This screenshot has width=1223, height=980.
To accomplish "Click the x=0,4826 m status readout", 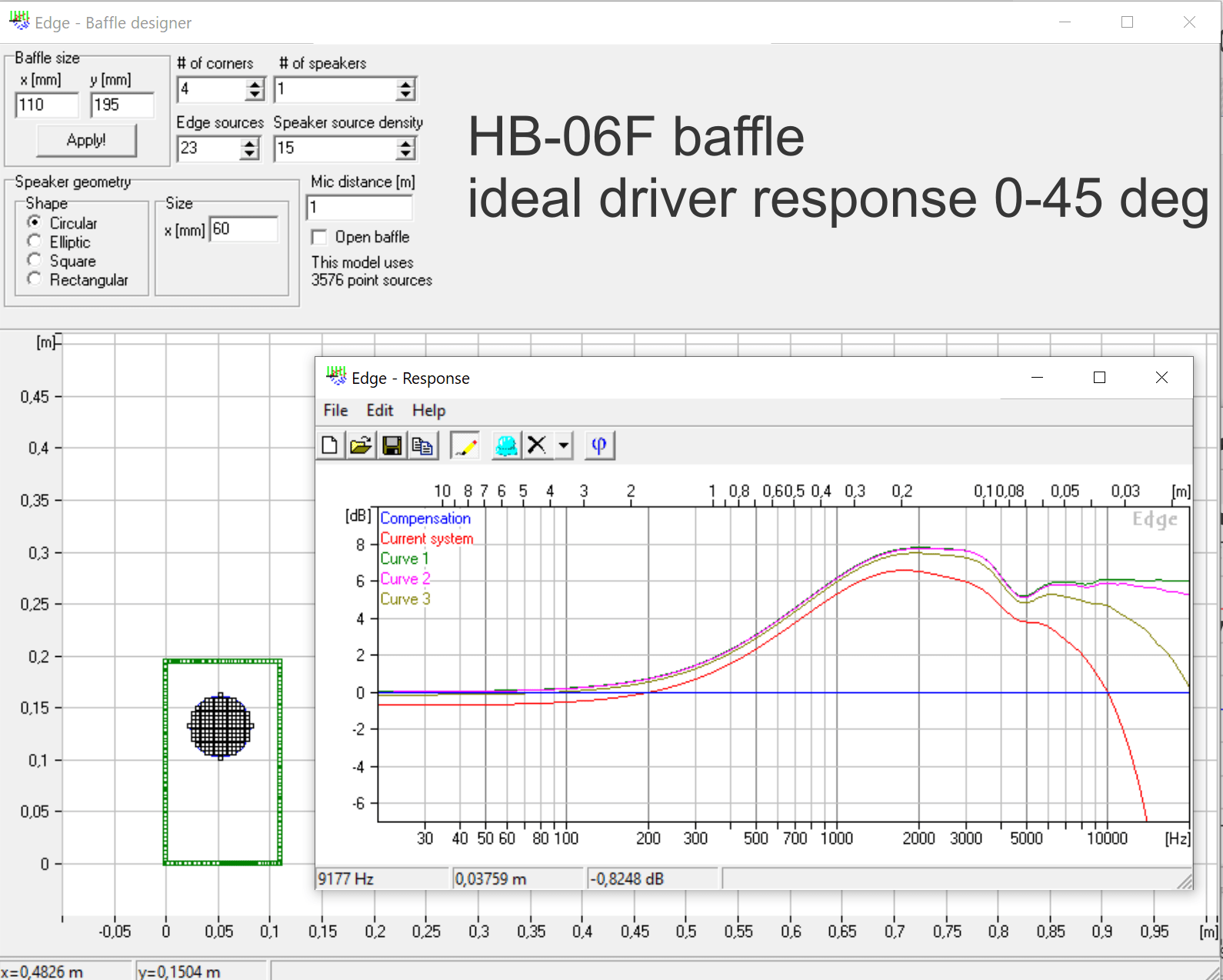I will click(66, 971).
